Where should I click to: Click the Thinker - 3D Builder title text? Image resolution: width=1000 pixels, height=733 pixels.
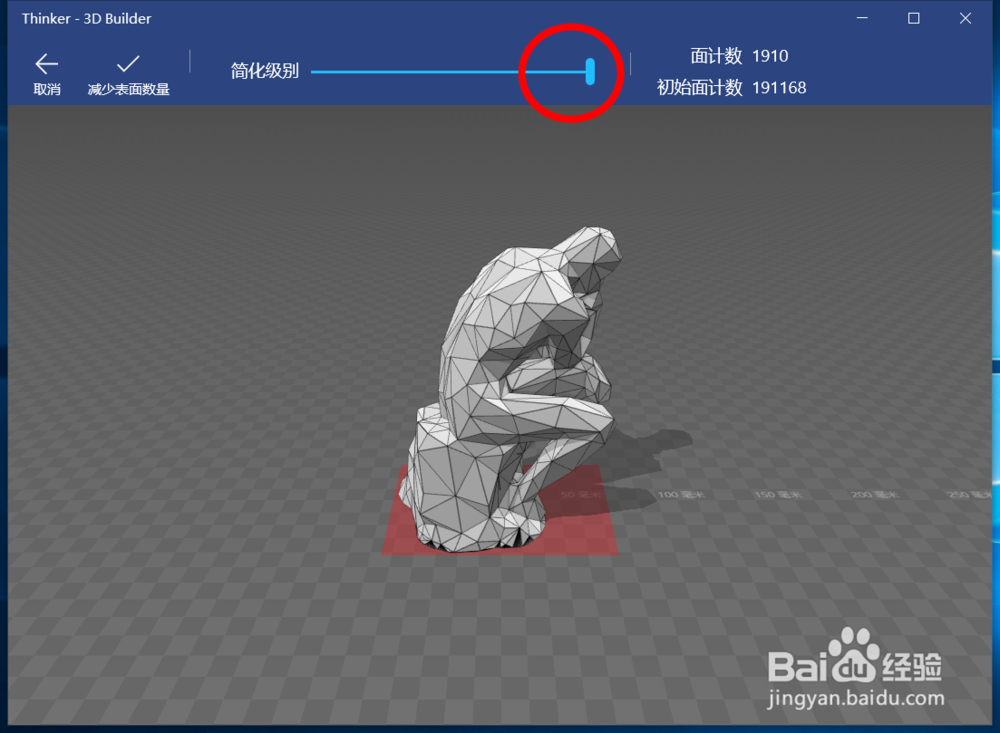click(x=86, y=19)
